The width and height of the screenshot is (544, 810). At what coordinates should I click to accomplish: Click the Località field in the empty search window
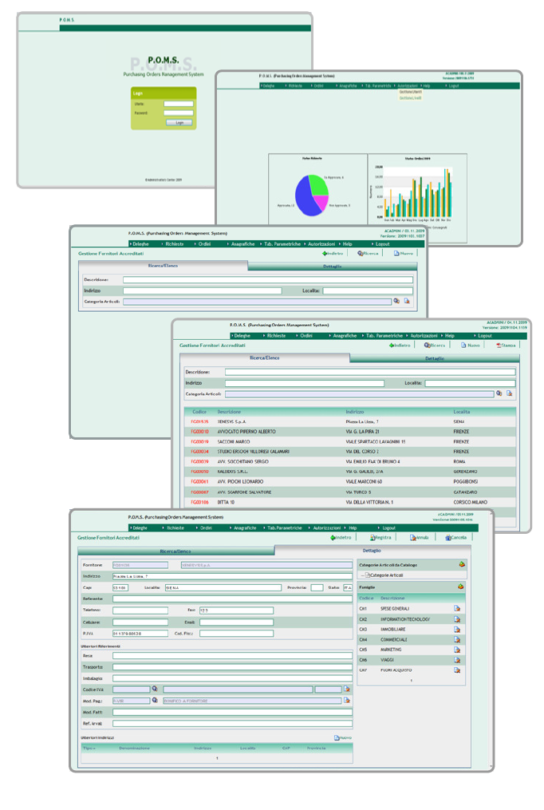[367, 291]
